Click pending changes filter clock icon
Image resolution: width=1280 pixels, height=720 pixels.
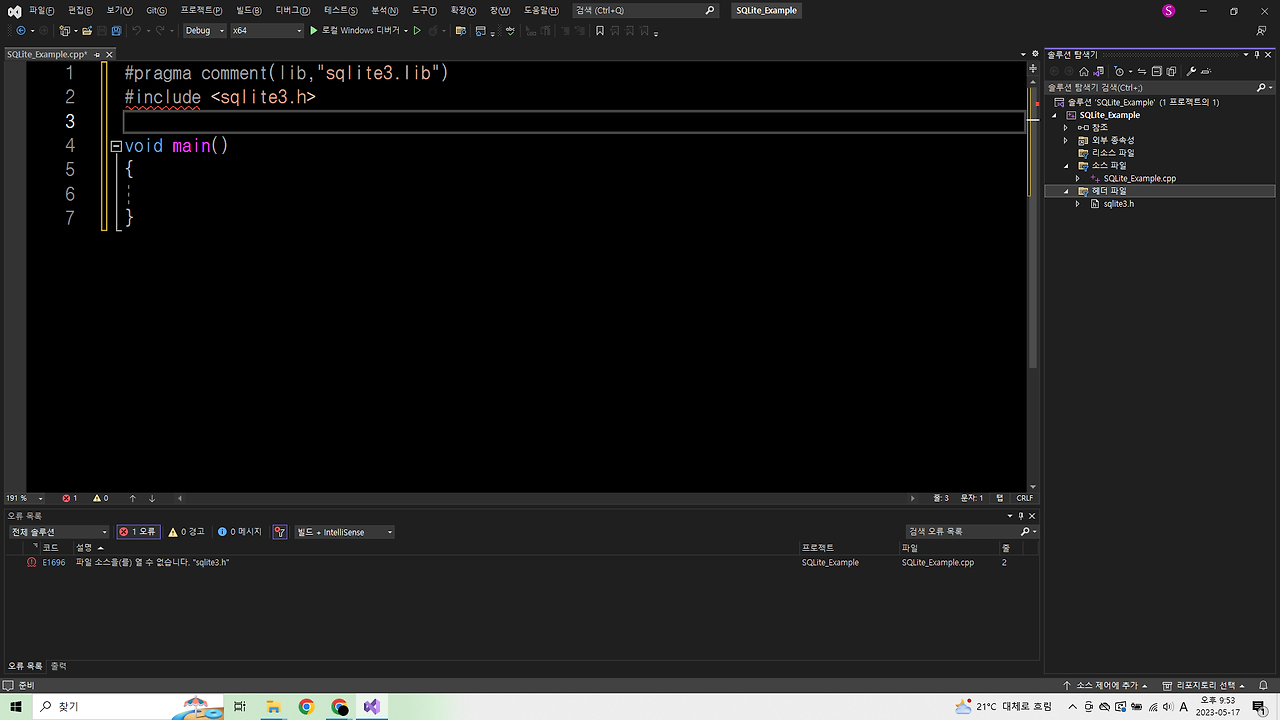click(x=1119, y=71)
